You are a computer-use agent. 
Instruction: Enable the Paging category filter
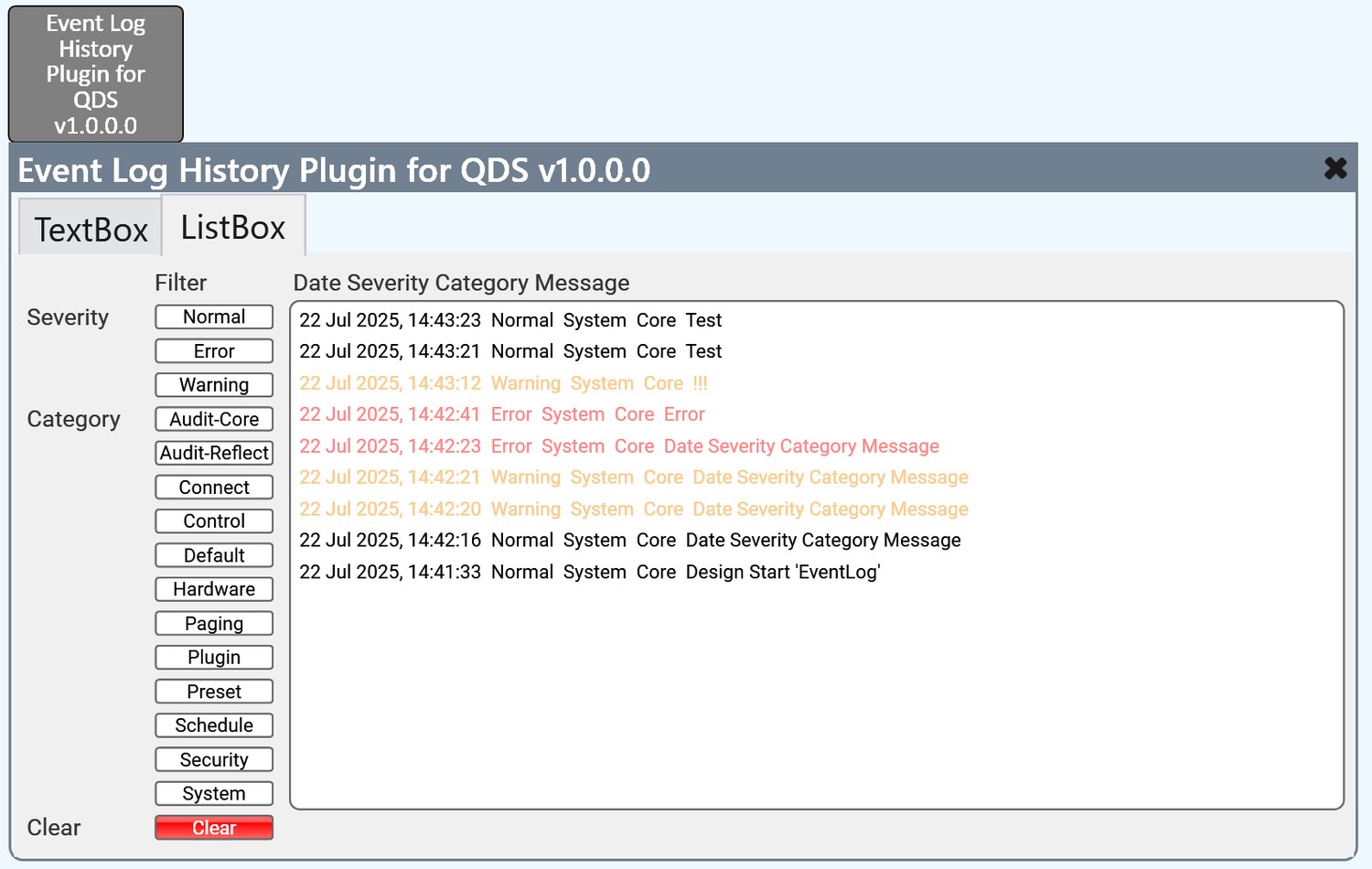pos(214,624)
